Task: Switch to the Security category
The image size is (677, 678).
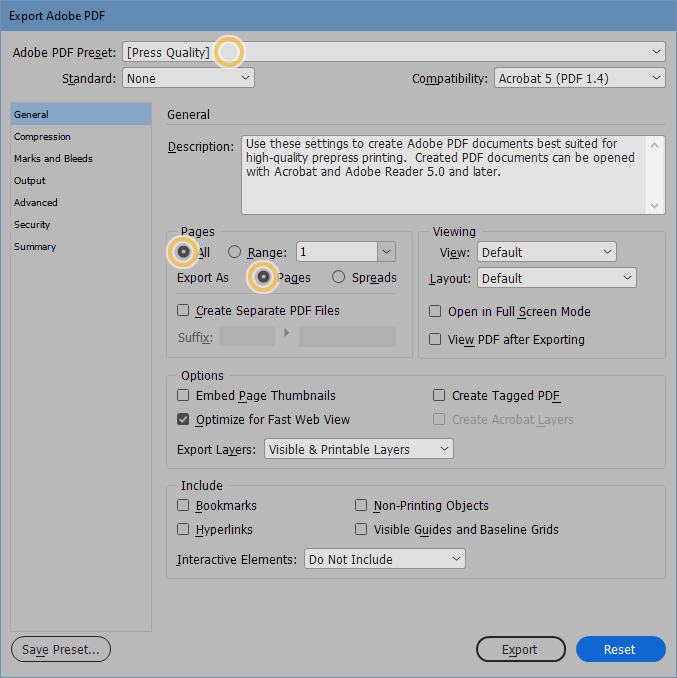Action: coord(81,225)
